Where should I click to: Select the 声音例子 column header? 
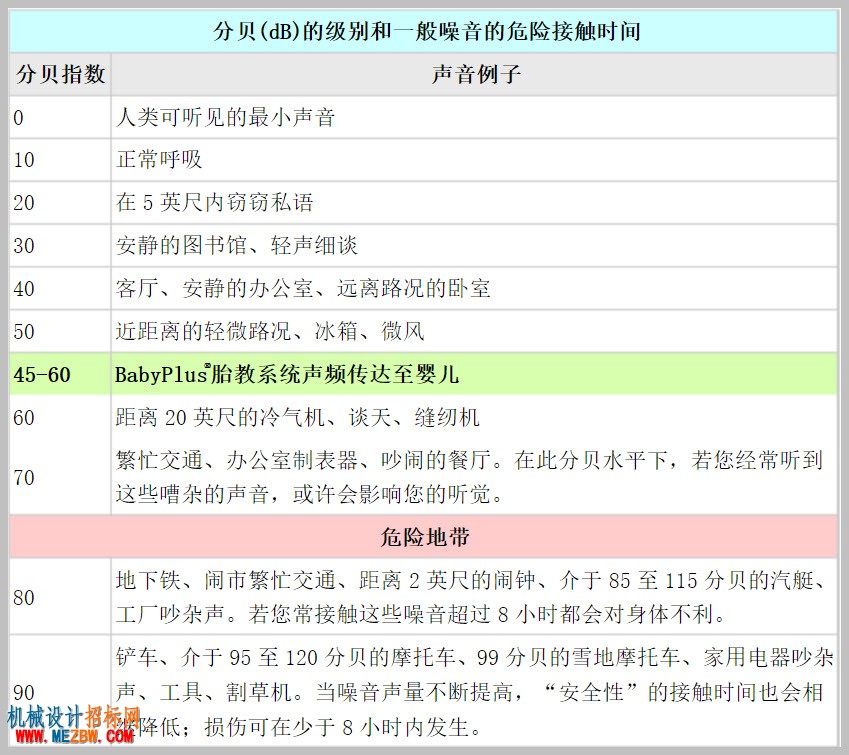pos(474,74)
